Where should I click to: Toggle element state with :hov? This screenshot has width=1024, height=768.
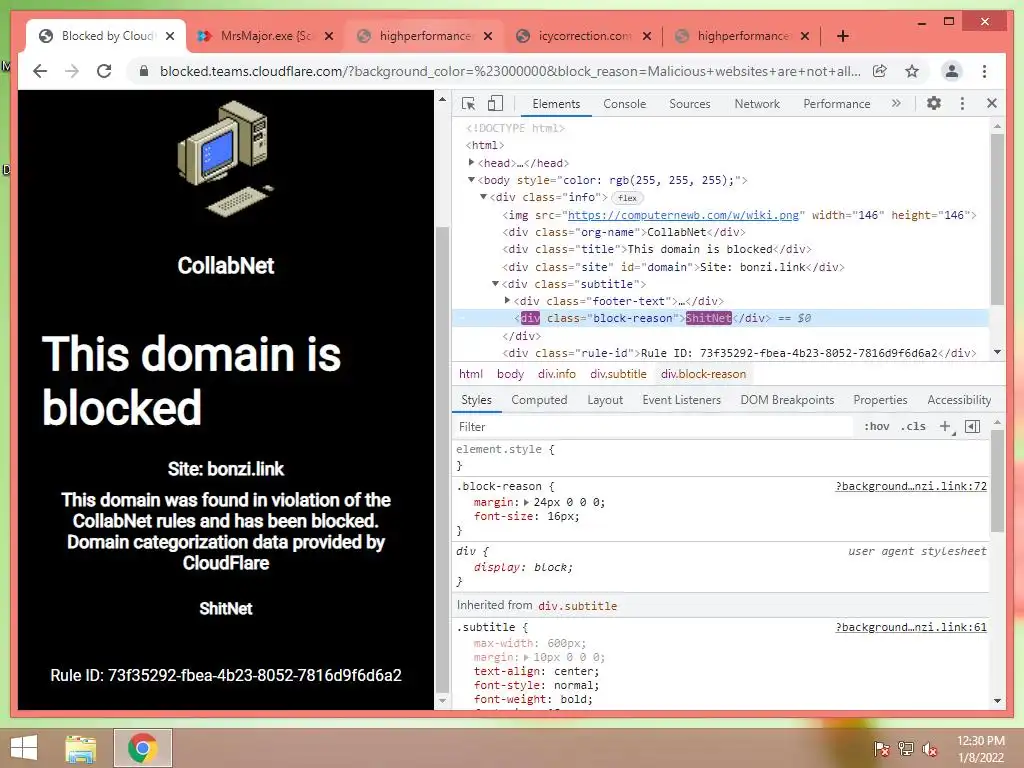[876, 426]
